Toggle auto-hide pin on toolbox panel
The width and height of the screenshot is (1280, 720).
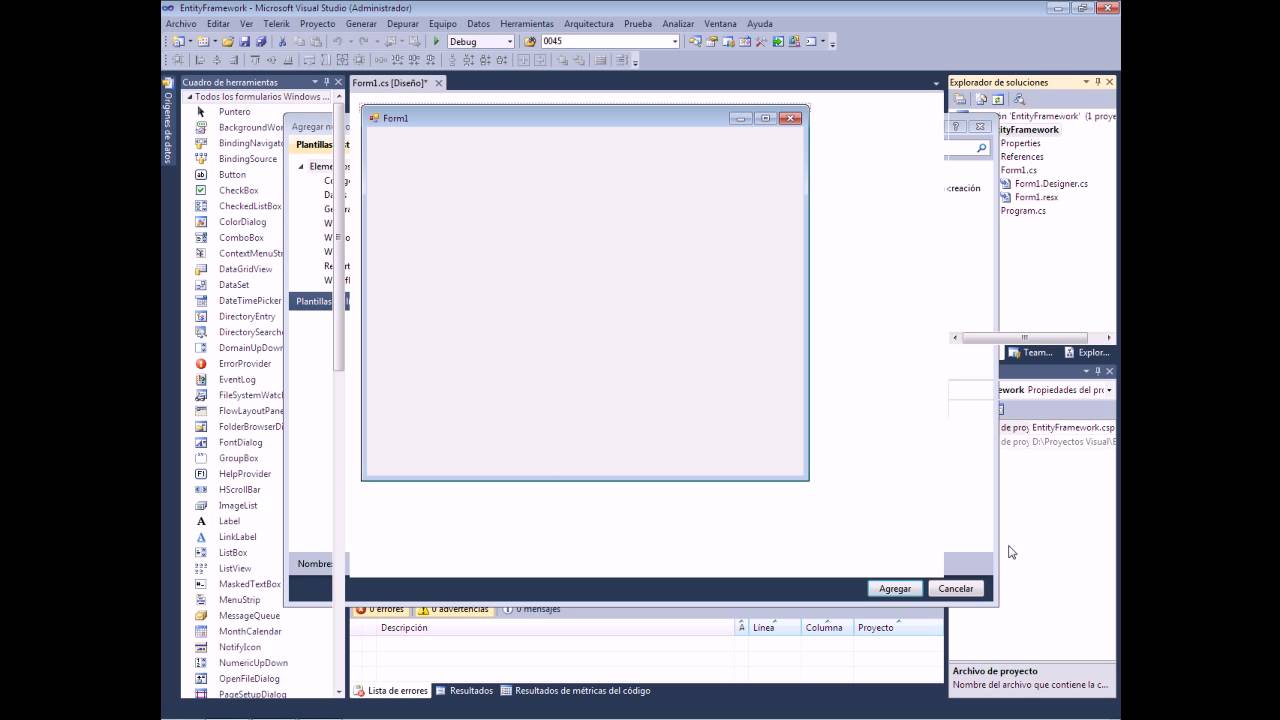pos(326,82)
